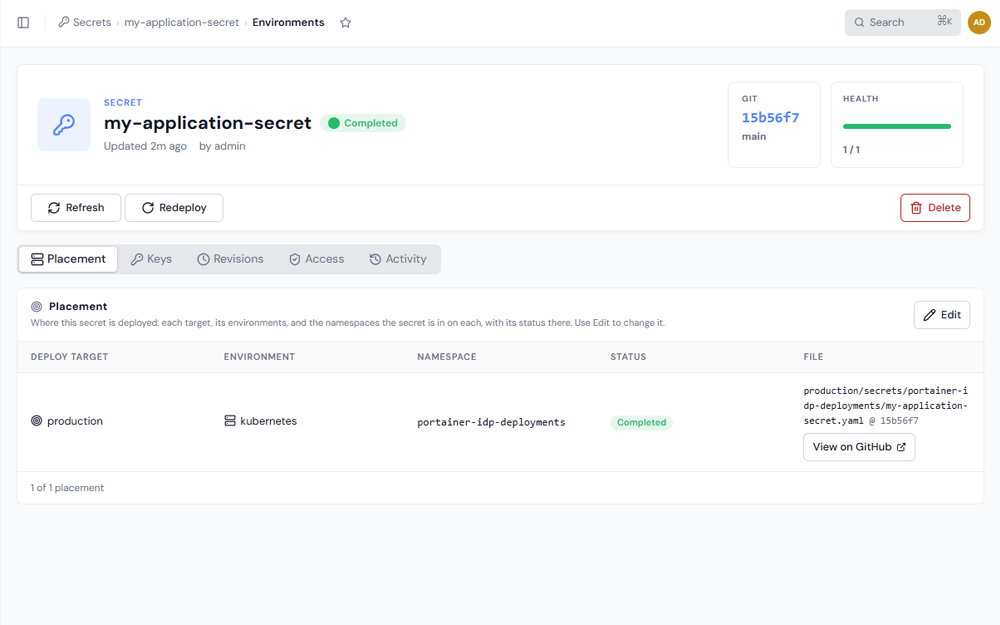1000x625 pixels.
Task: Click the Refresh button
Action: point(76,208)
